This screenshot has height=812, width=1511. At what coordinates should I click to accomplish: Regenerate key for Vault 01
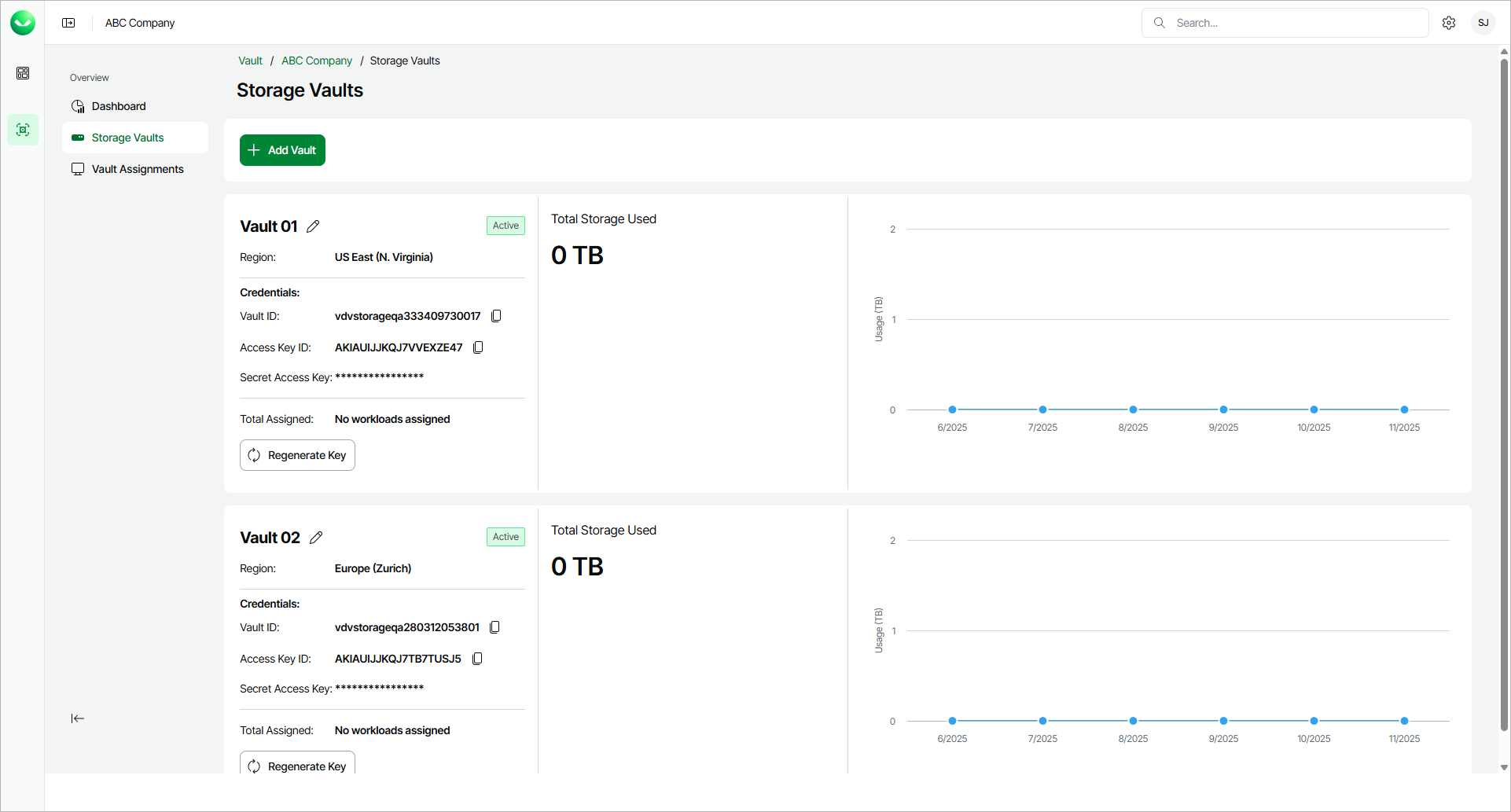(x=297, y=455)
